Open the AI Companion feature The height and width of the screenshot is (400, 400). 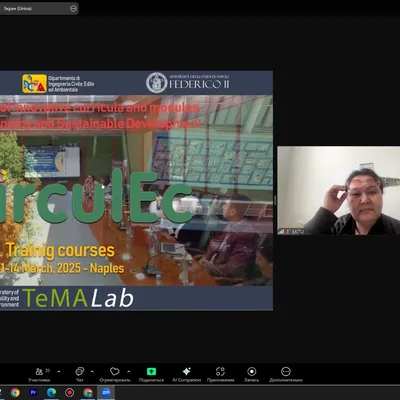[187, 374]
